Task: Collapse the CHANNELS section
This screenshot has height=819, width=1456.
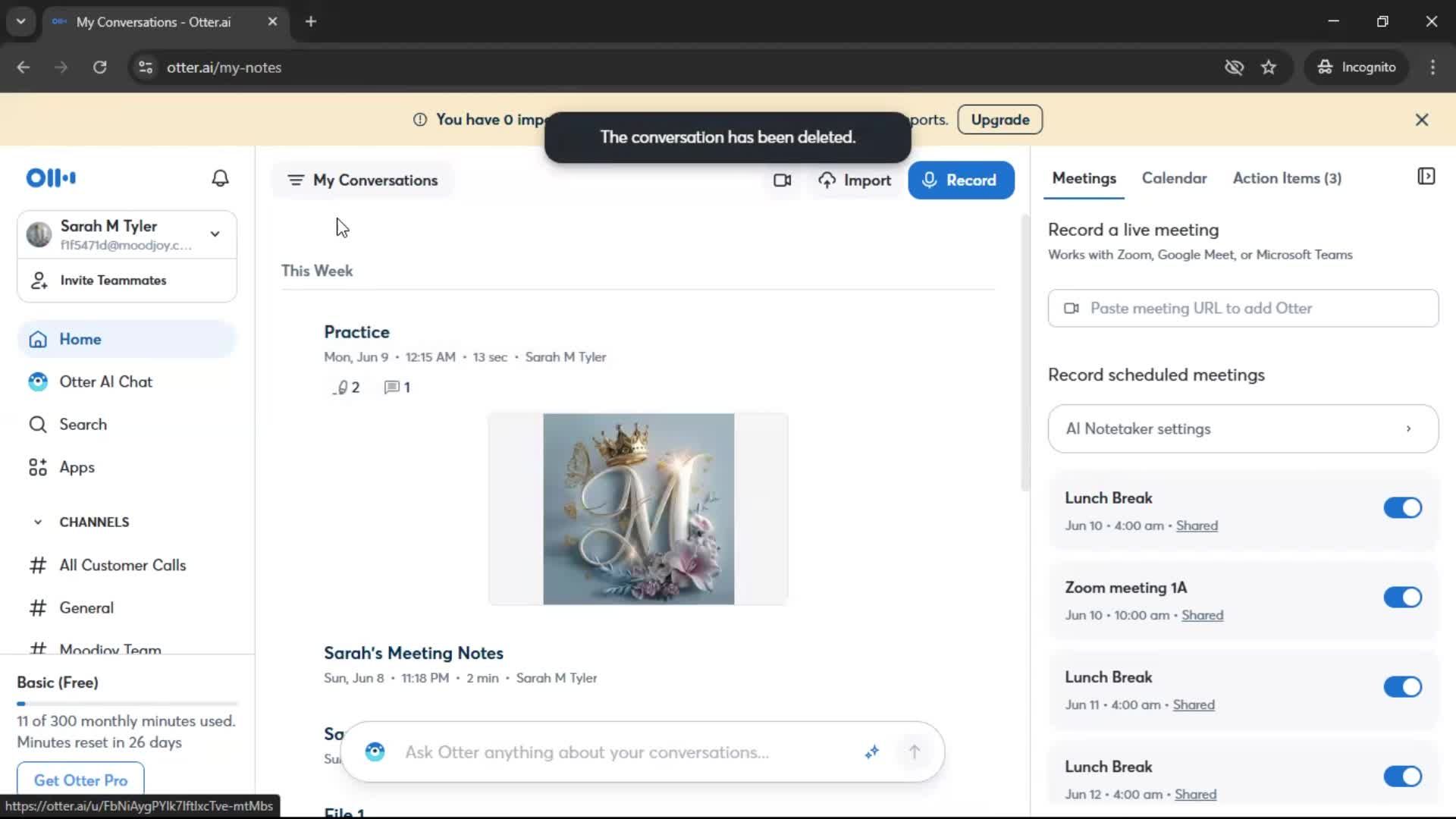Action: pos(38,522)
